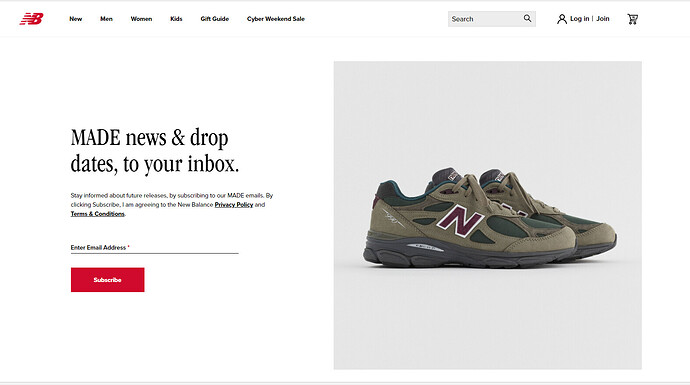Open the New menu item
The image size is (690, 385).
[x=76, y=19]
